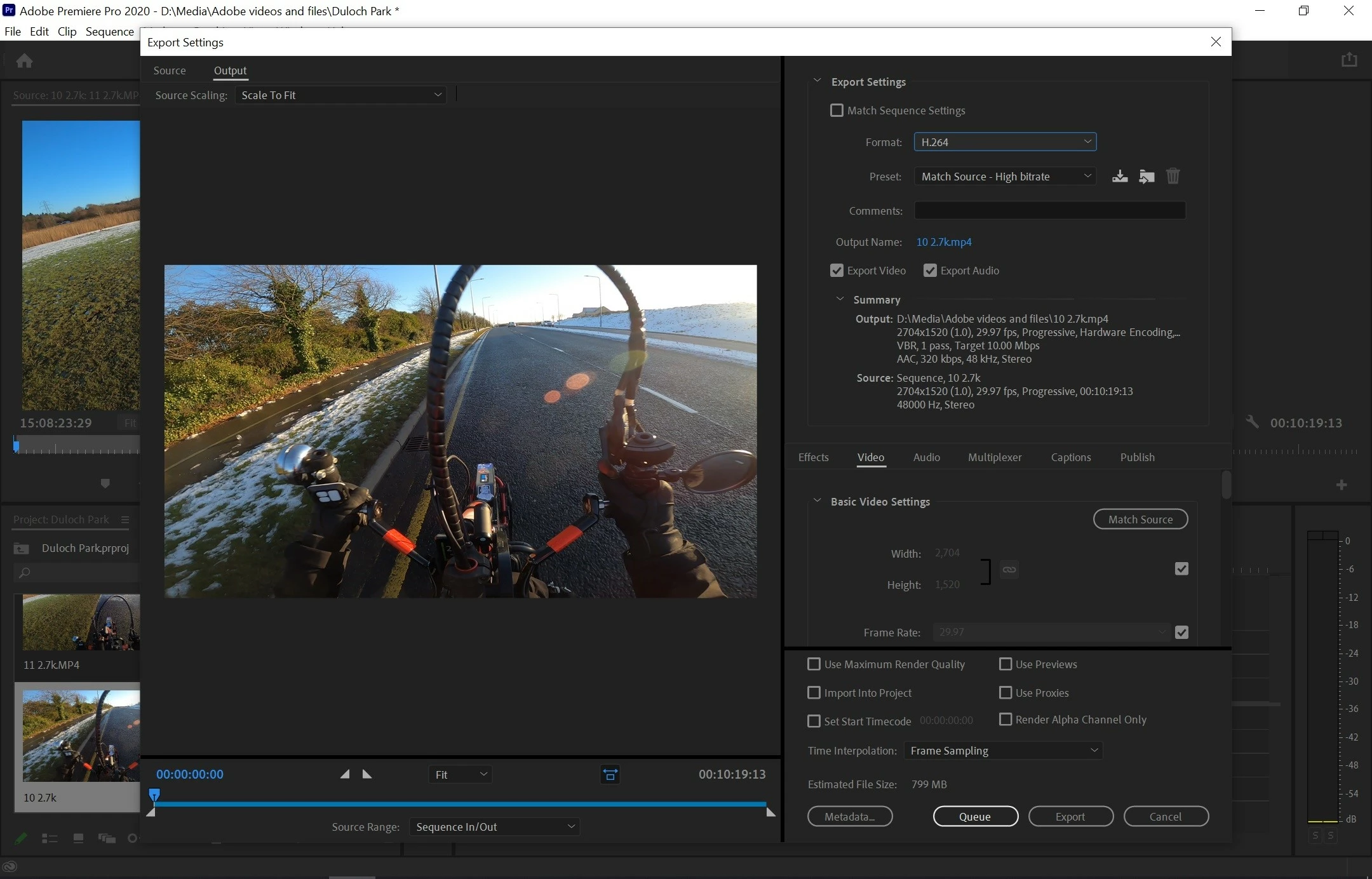Open the Format dropdown showing H.264
The height and width of the screenshot is (879, 1372).
click(1005, 142)
